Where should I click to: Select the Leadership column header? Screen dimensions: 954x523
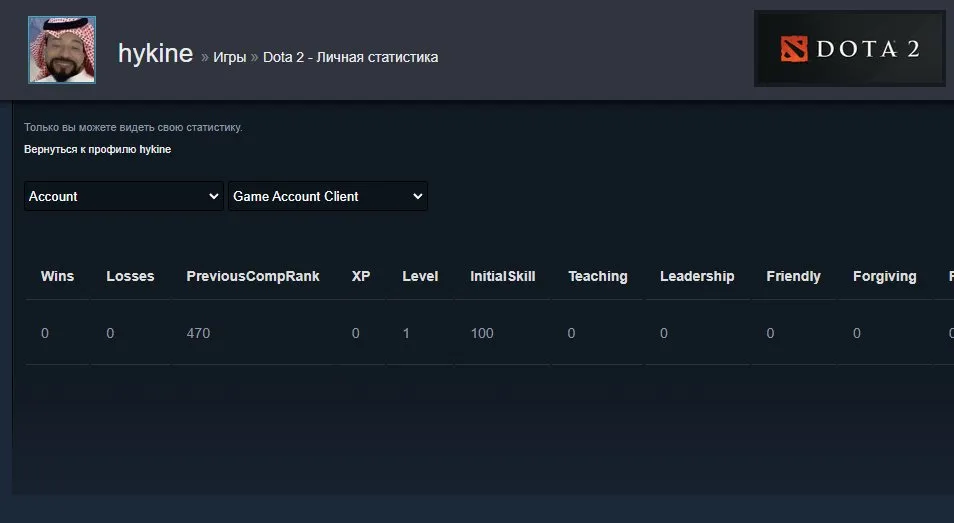pos(697,276)
